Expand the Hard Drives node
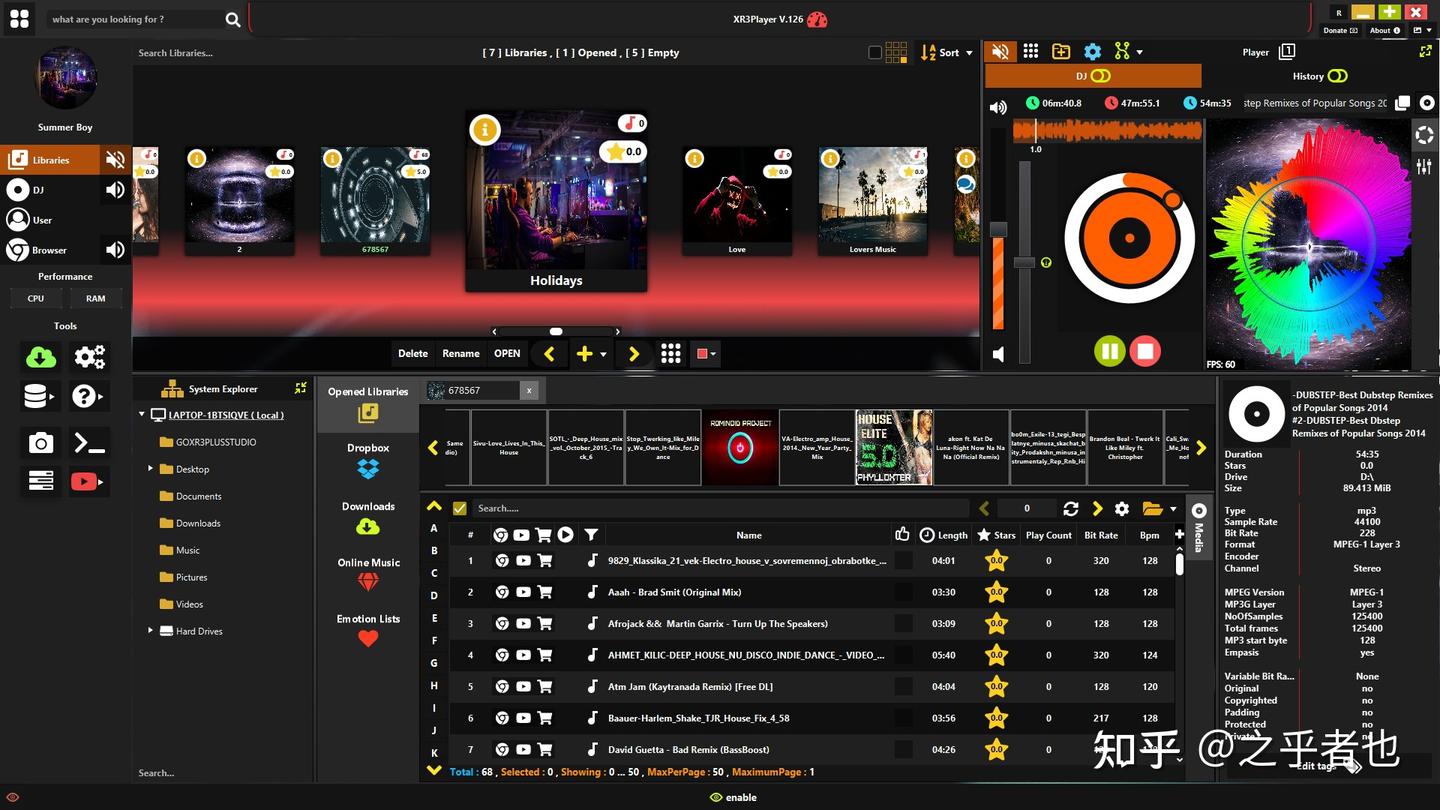 tap(151, 631)
